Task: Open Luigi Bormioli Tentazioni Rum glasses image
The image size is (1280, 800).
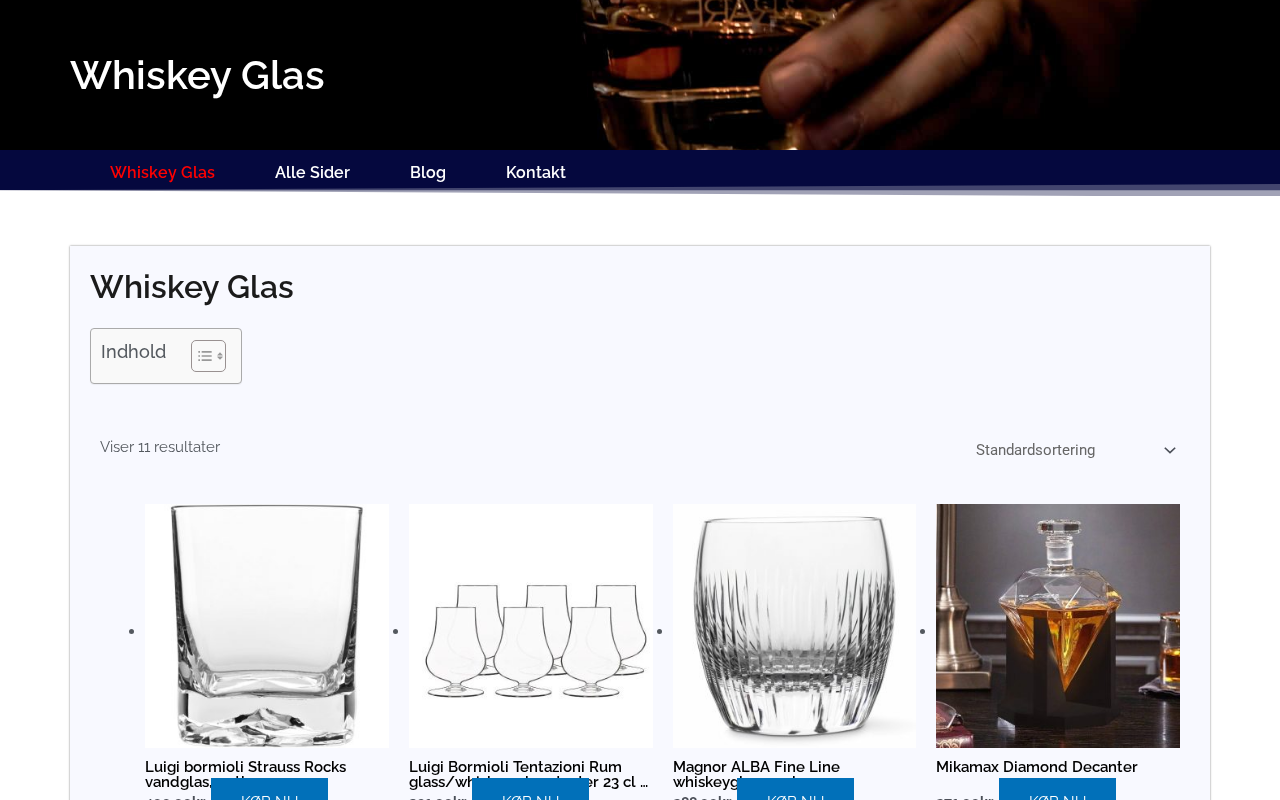Action: pyautogui.click(x=531, y=626)
